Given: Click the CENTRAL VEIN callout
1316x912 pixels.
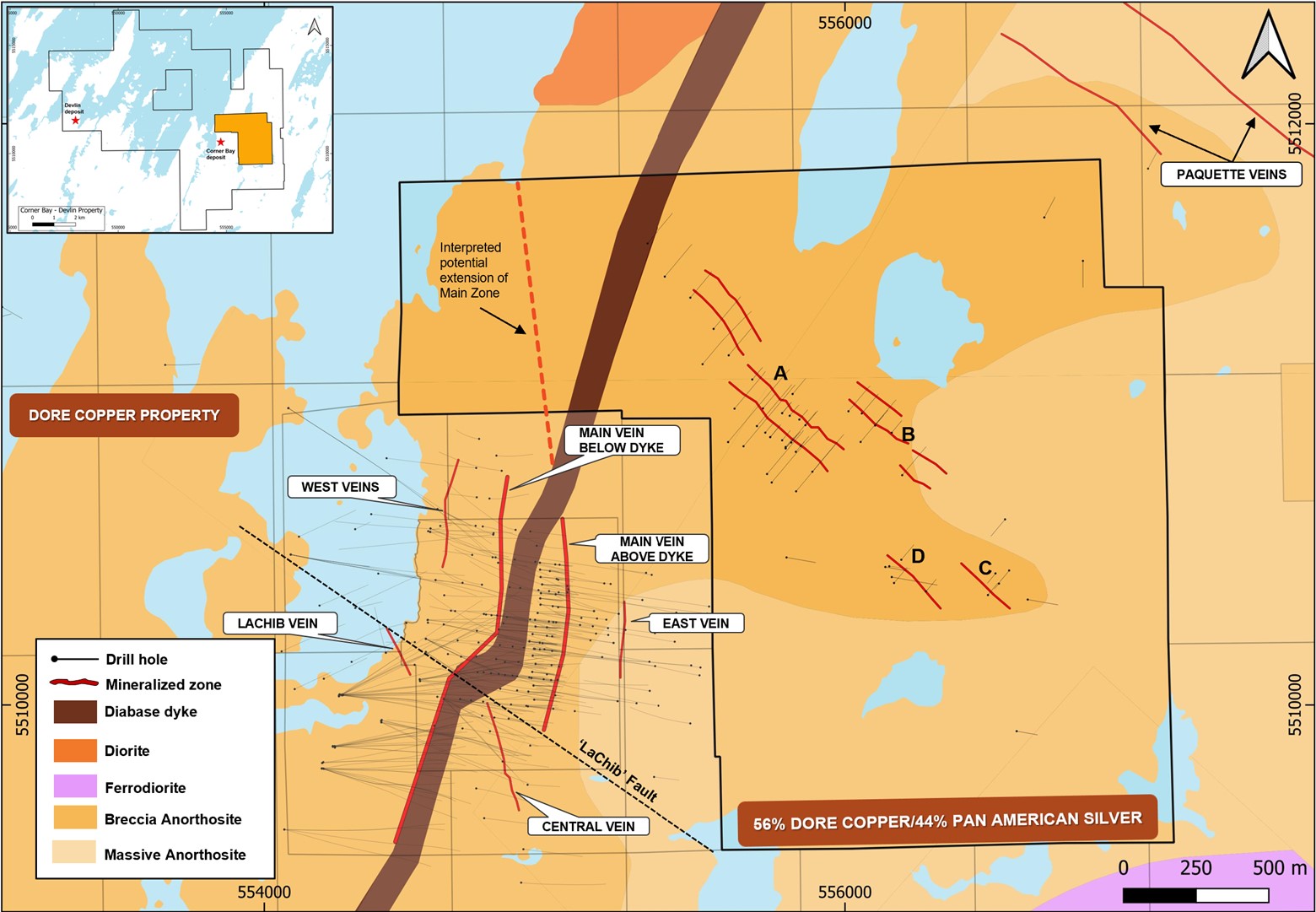Looking at the screenshot, I should 588,826.
